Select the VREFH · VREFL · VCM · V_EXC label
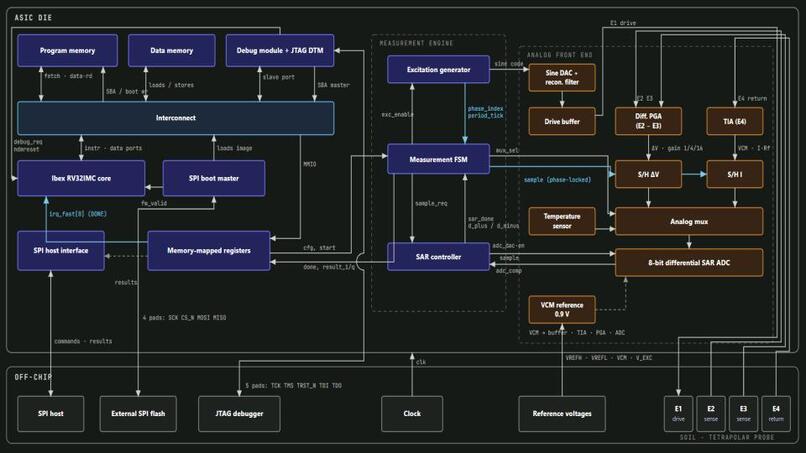Viewport: 806px width, 453px height. tap(609, 358)
